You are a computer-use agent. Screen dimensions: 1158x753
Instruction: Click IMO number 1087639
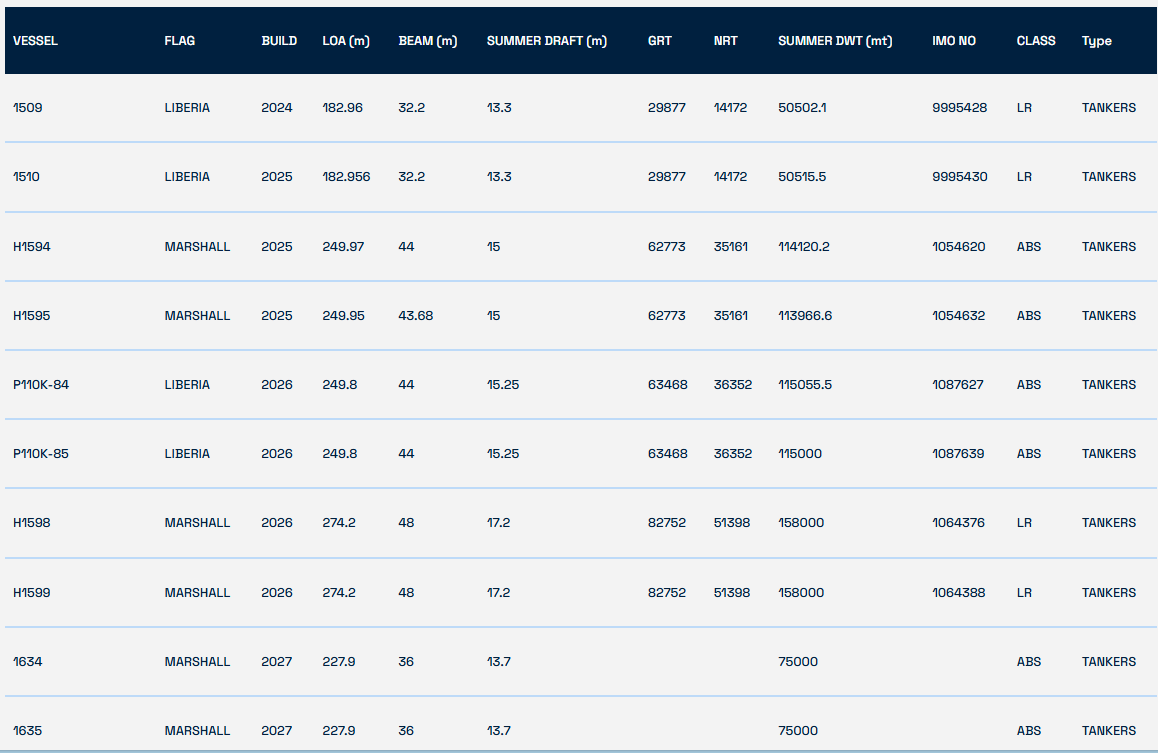pyautogui.click(x=958, y=453)
